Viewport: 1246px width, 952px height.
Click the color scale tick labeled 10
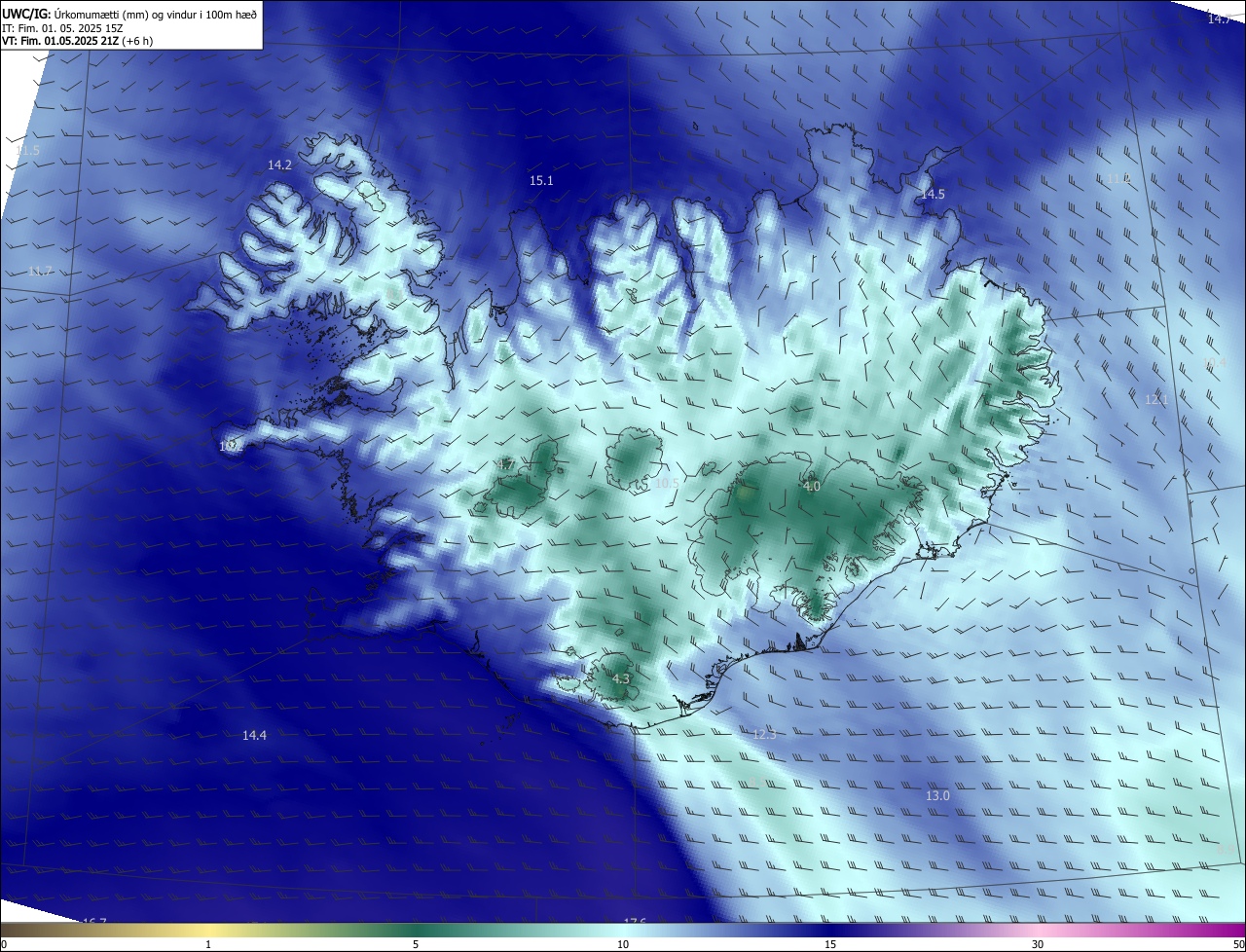(623, 944)
